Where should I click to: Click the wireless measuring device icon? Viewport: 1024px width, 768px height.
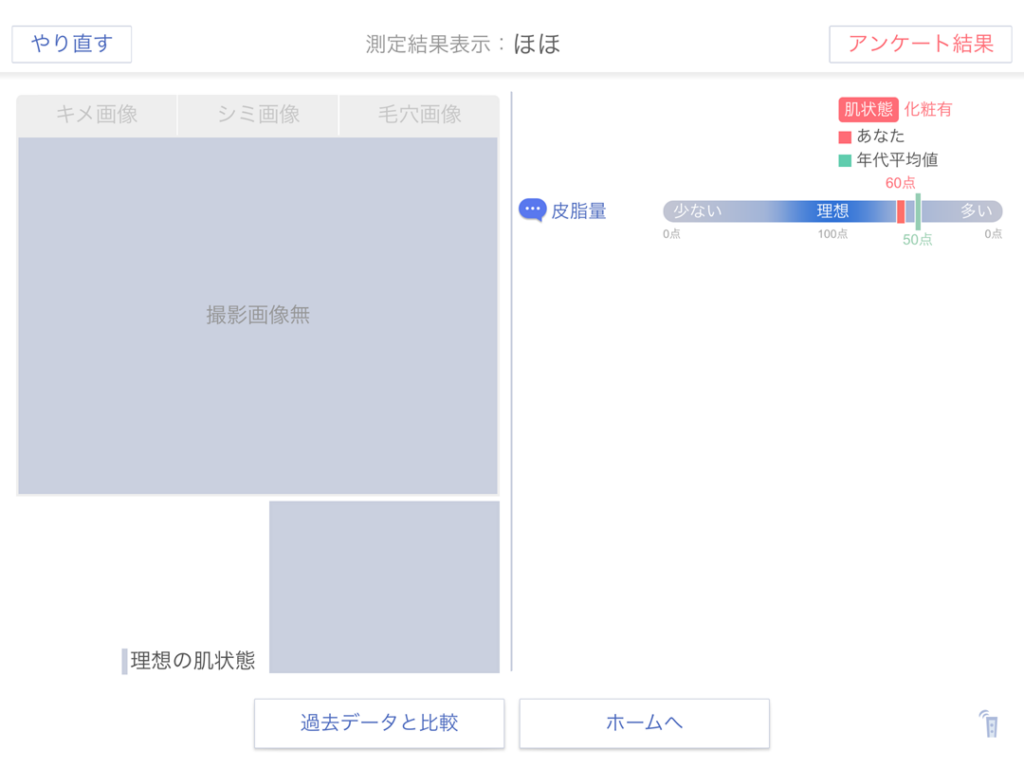[x=989, y=723]
